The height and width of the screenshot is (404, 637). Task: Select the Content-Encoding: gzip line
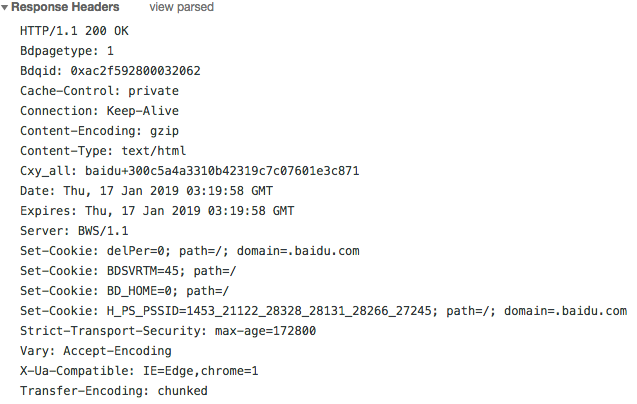click(x=100, y=131)
